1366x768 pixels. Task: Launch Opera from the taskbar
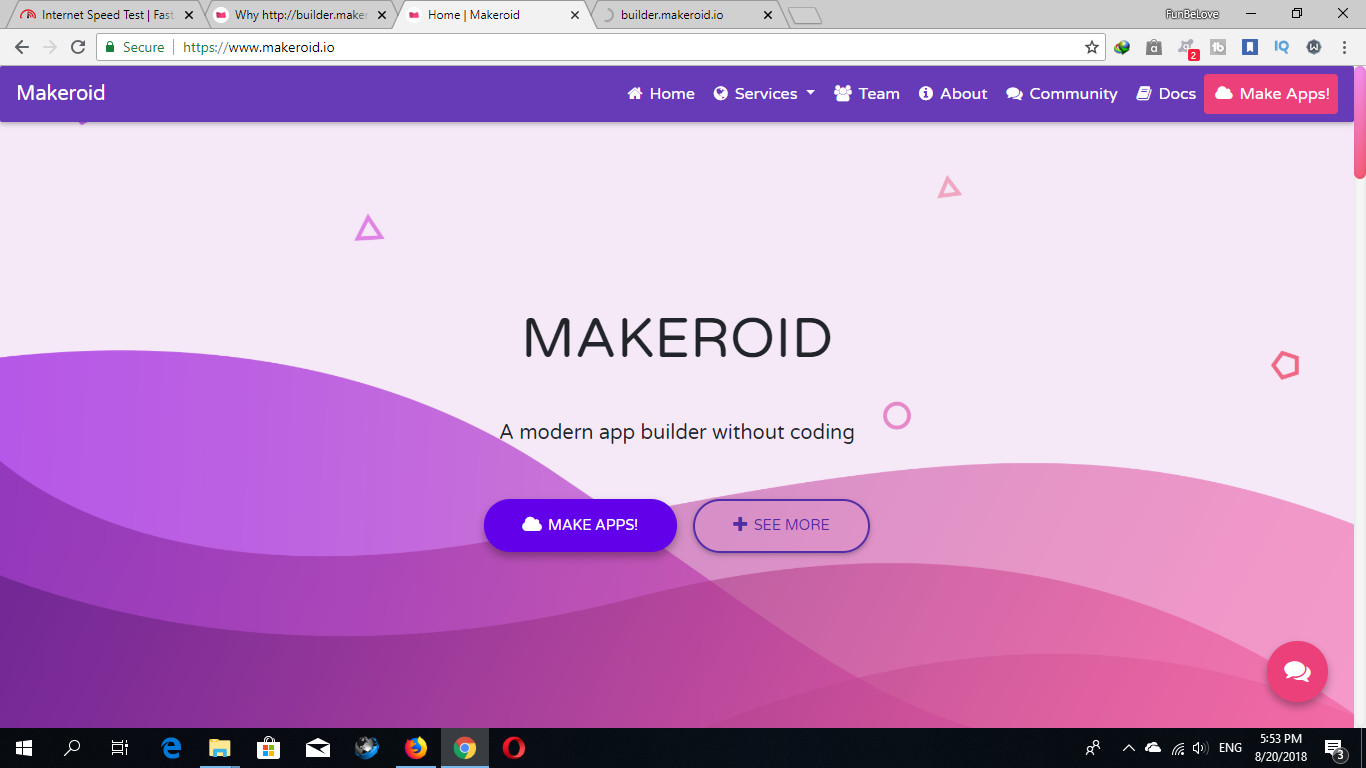tap(514, 748)
